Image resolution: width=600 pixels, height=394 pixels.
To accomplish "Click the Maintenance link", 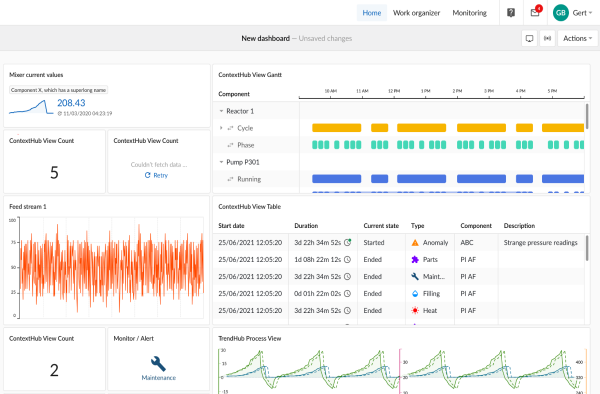I will (159, 378).
